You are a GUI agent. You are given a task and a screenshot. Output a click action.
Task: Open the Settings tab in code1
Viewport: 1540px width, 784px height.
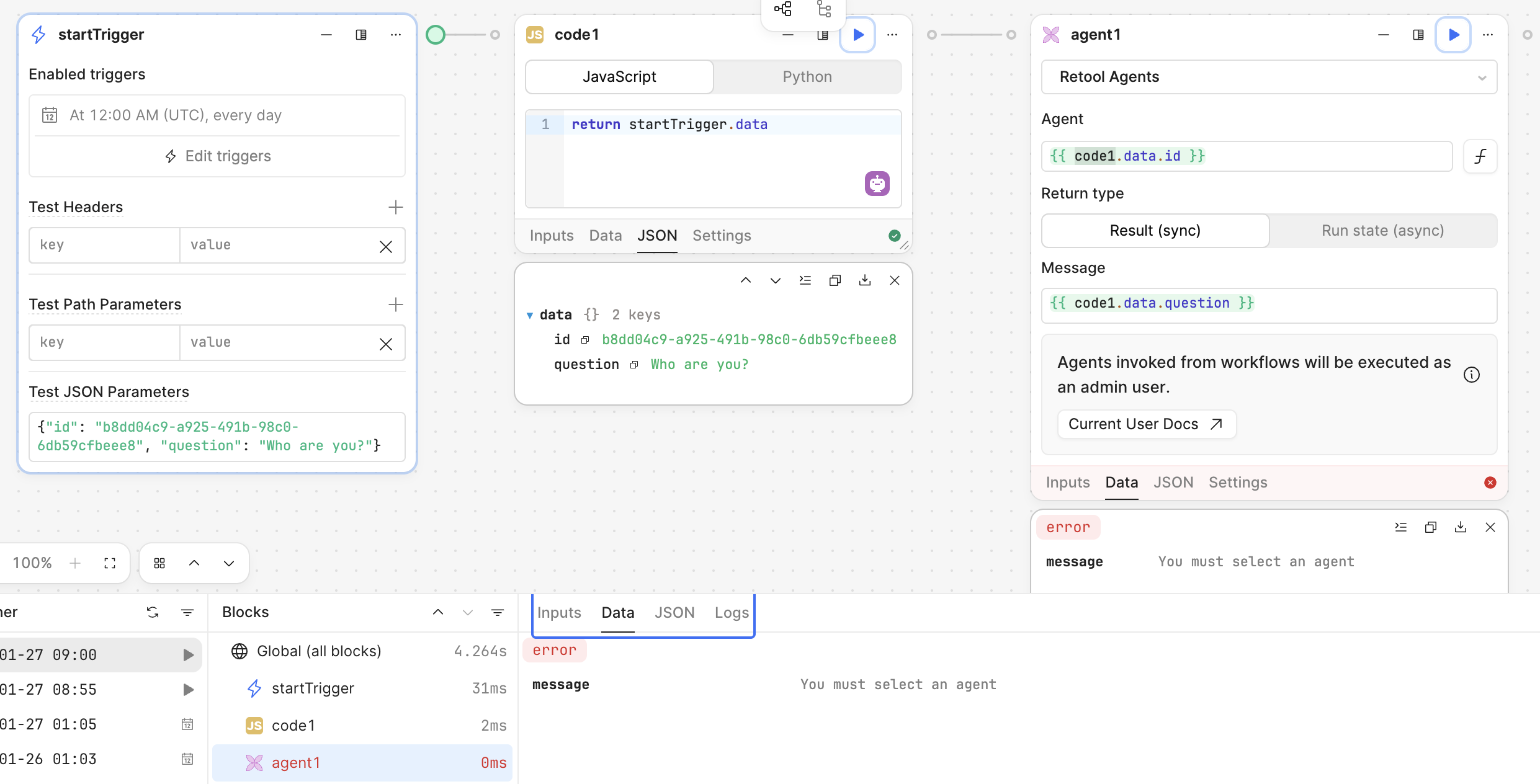pyautogui.click(x=722, y=236)
